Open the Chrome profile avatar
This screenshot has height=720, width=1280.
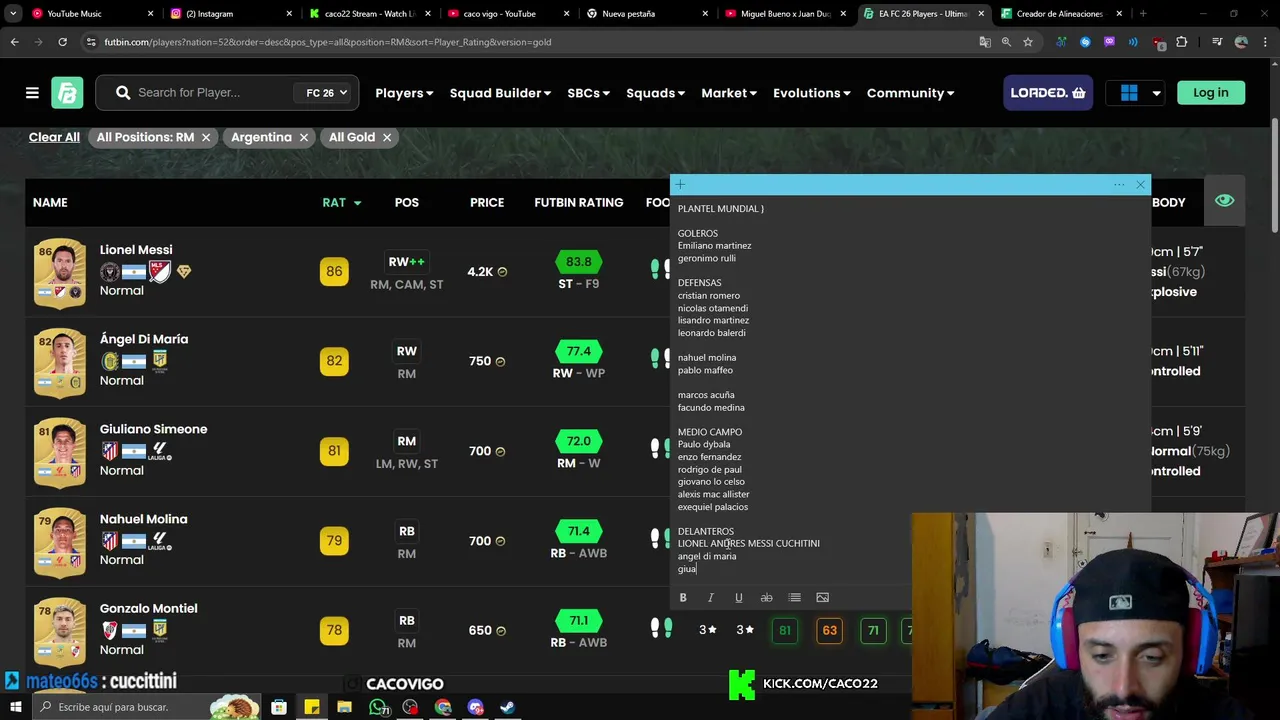[x=1241, y=42]
